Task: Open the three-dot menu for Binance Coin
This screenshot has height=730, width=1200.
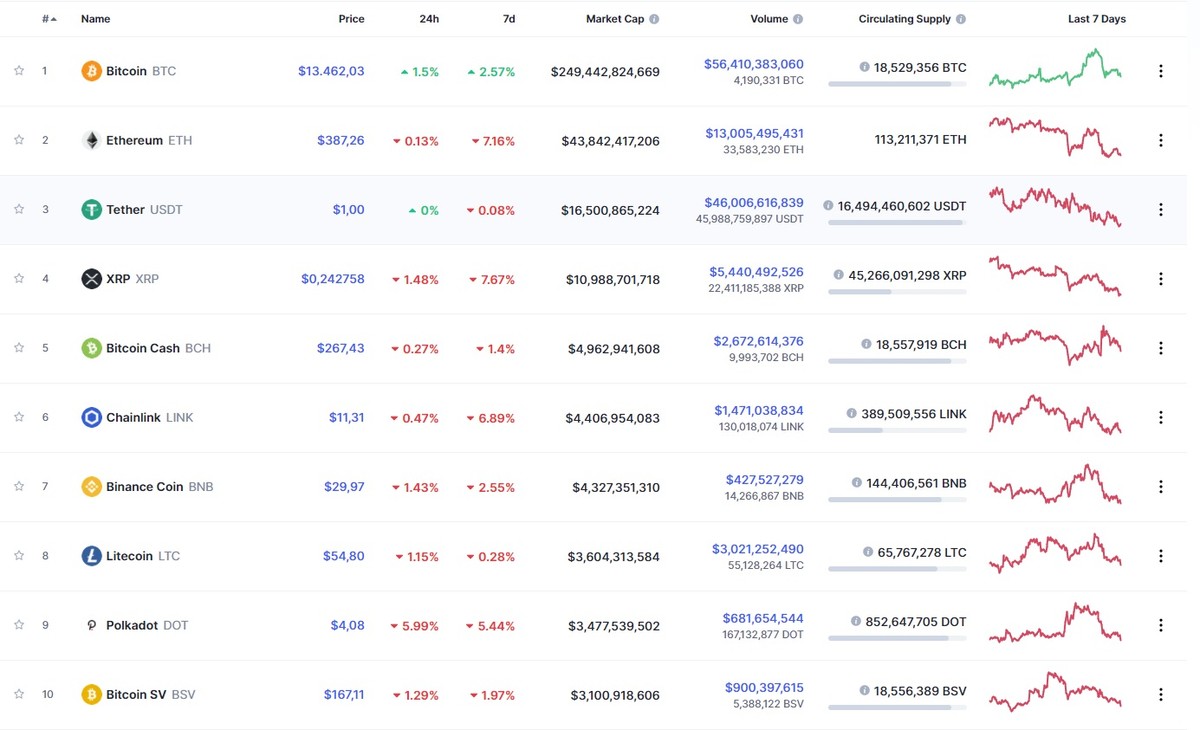Action: (1160, 487)
